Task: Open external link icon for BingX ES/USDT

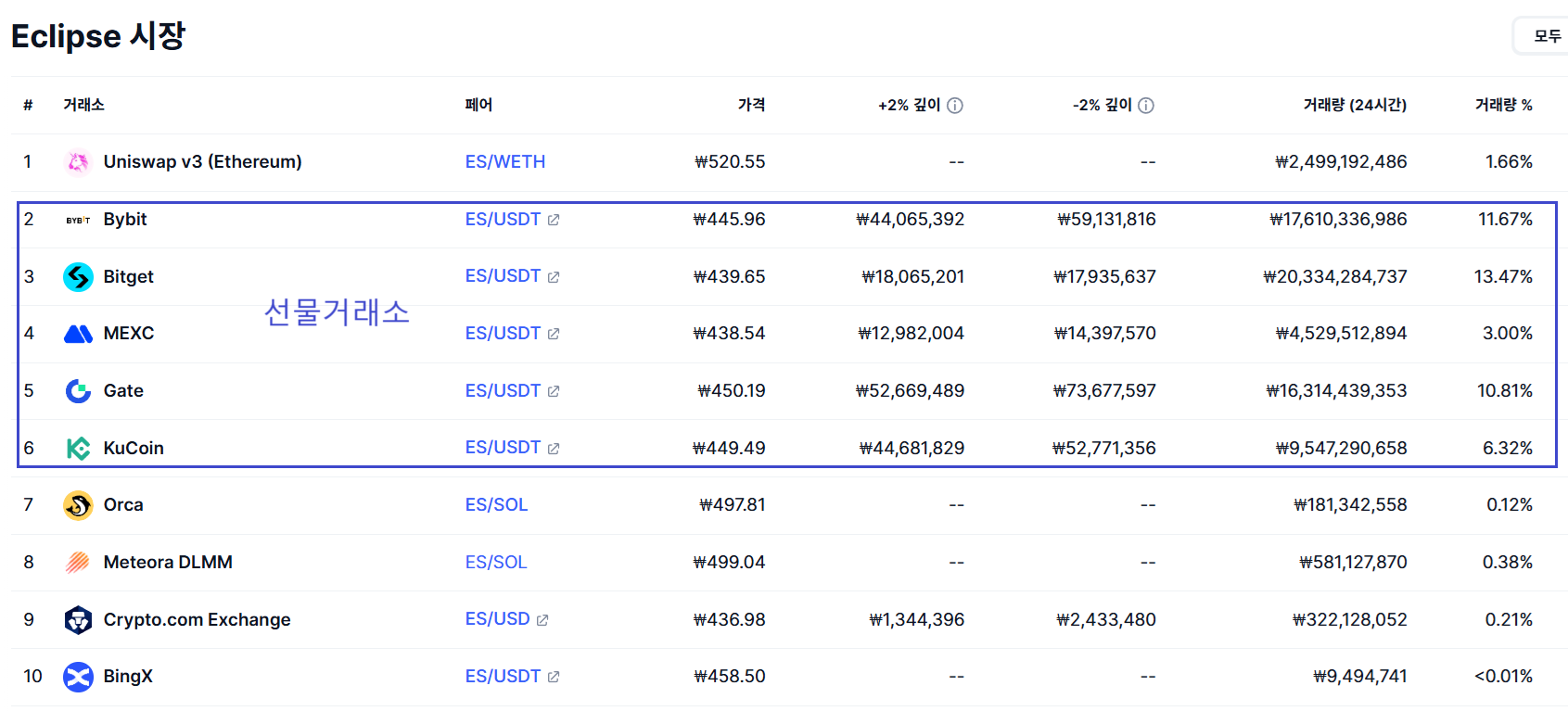Action: [x=554, y=677]
